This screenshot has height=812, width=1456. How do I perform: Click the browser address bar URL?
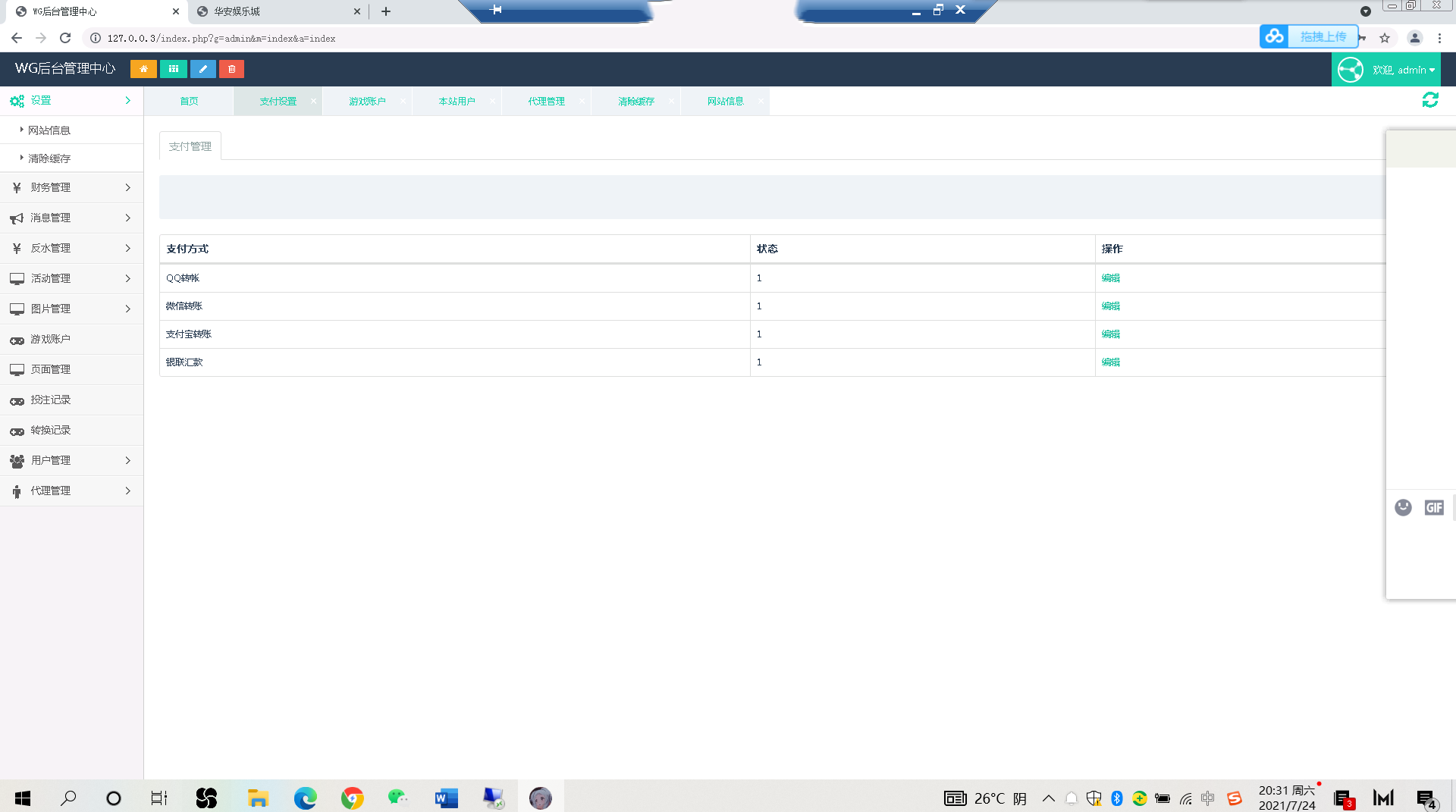[221, 38]
